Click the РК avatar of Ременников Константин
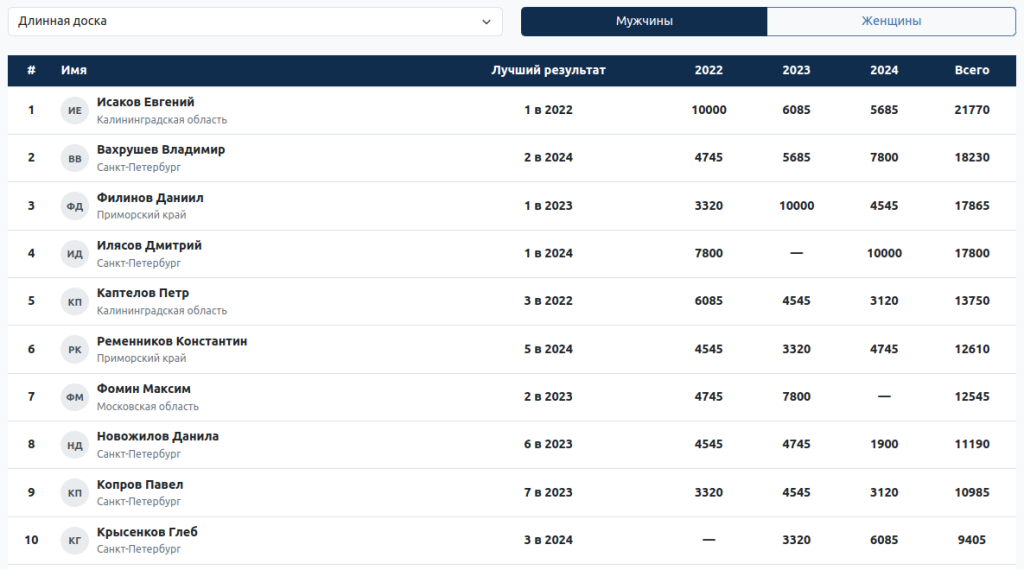 pyautogui.click(x=75, y=350)
